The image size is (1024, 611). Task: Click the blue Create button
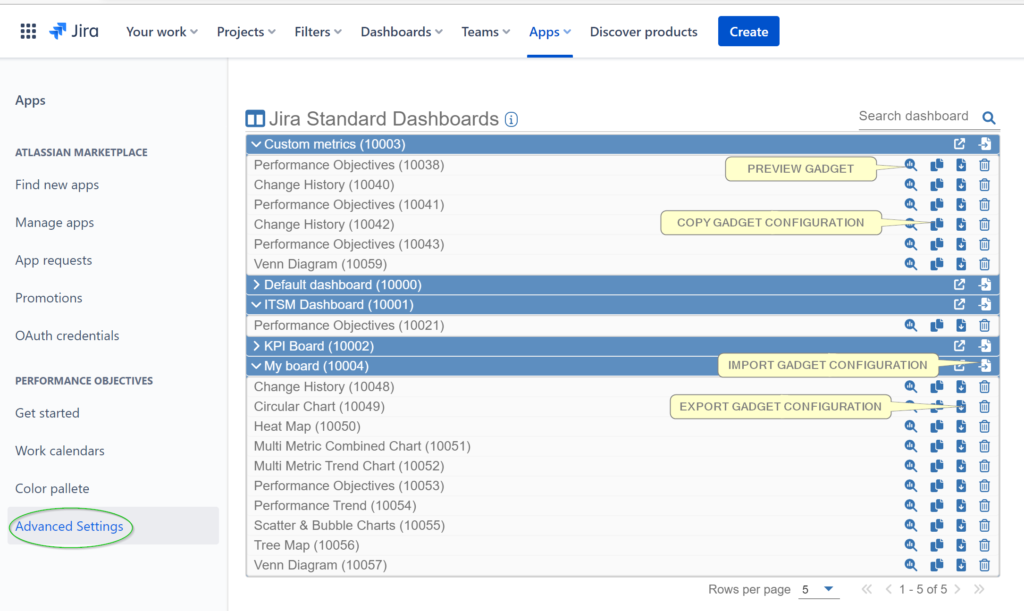click(x=748, y=32)
